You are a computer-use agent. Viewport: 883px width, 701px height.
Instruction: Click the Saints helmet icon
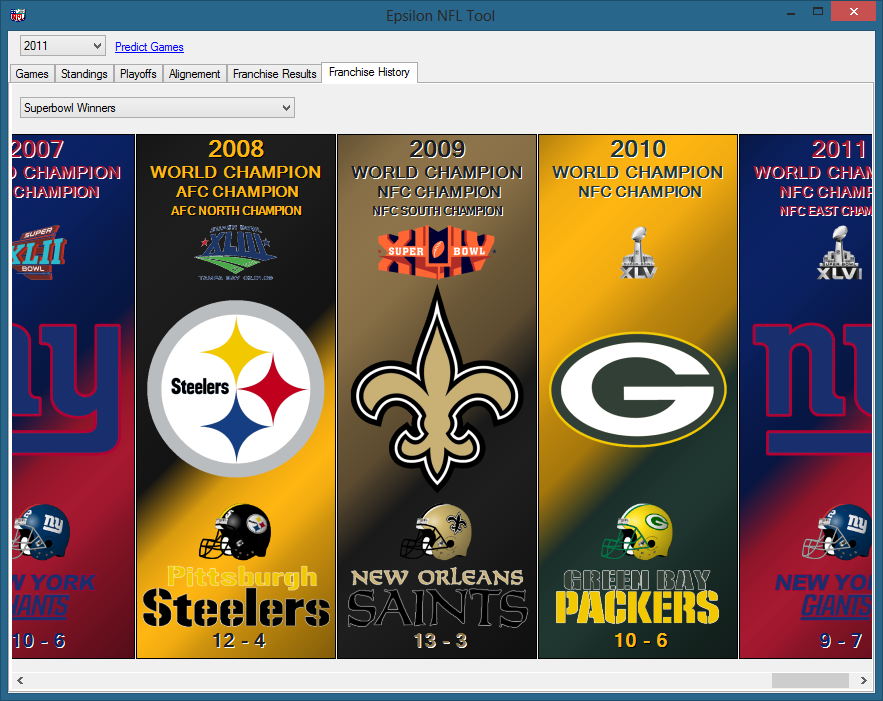click(436, 532)
